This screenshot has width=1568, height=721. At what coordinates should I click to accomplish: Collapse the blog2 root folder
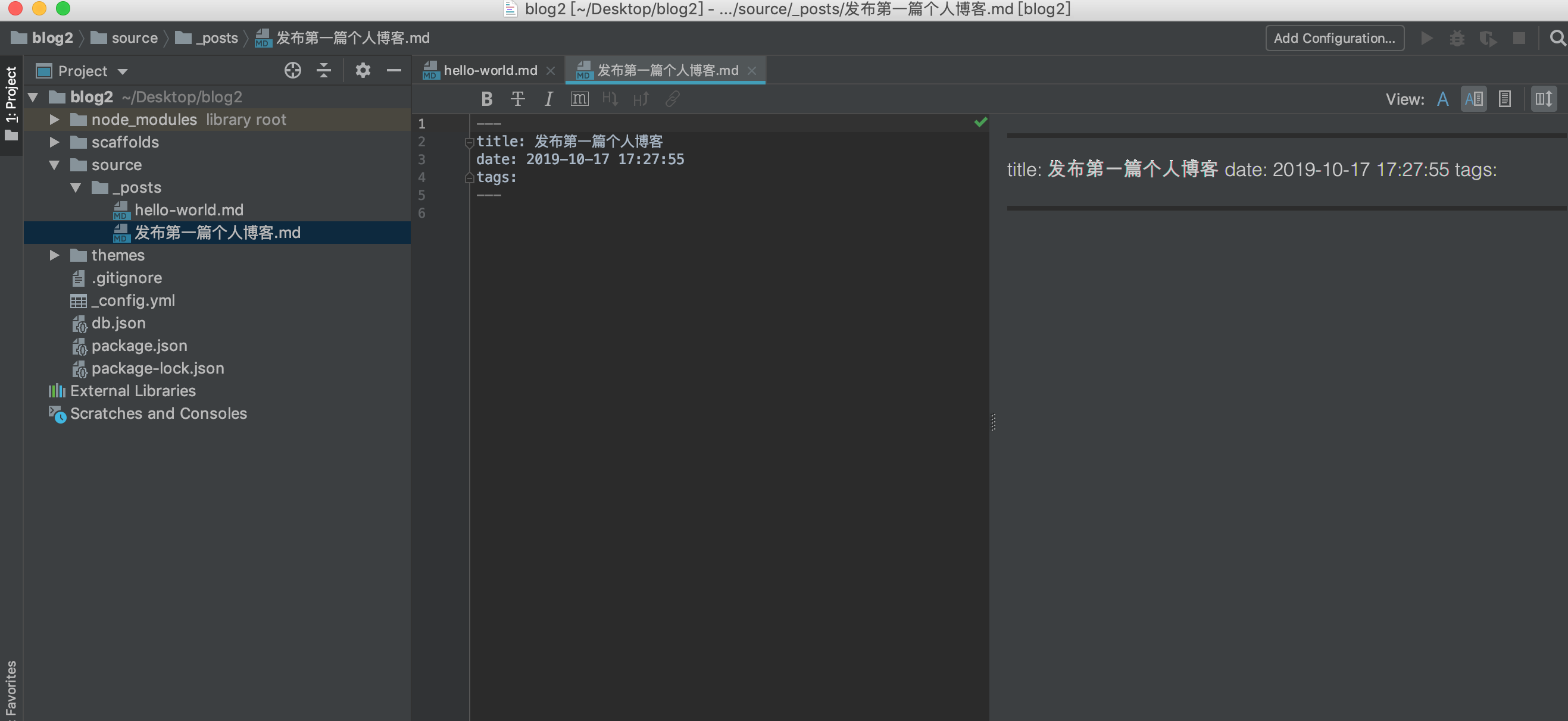(x=33, y=97)
